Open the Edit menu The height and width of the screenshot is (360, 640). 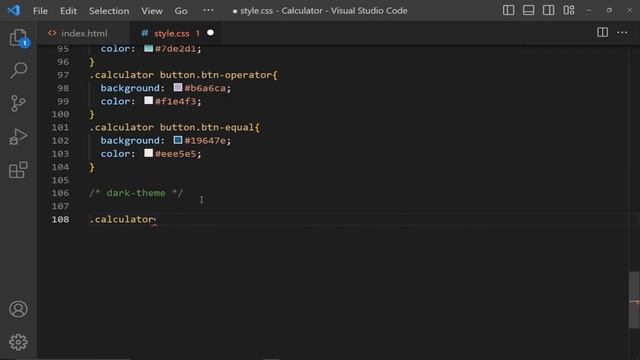coord(68,11)
